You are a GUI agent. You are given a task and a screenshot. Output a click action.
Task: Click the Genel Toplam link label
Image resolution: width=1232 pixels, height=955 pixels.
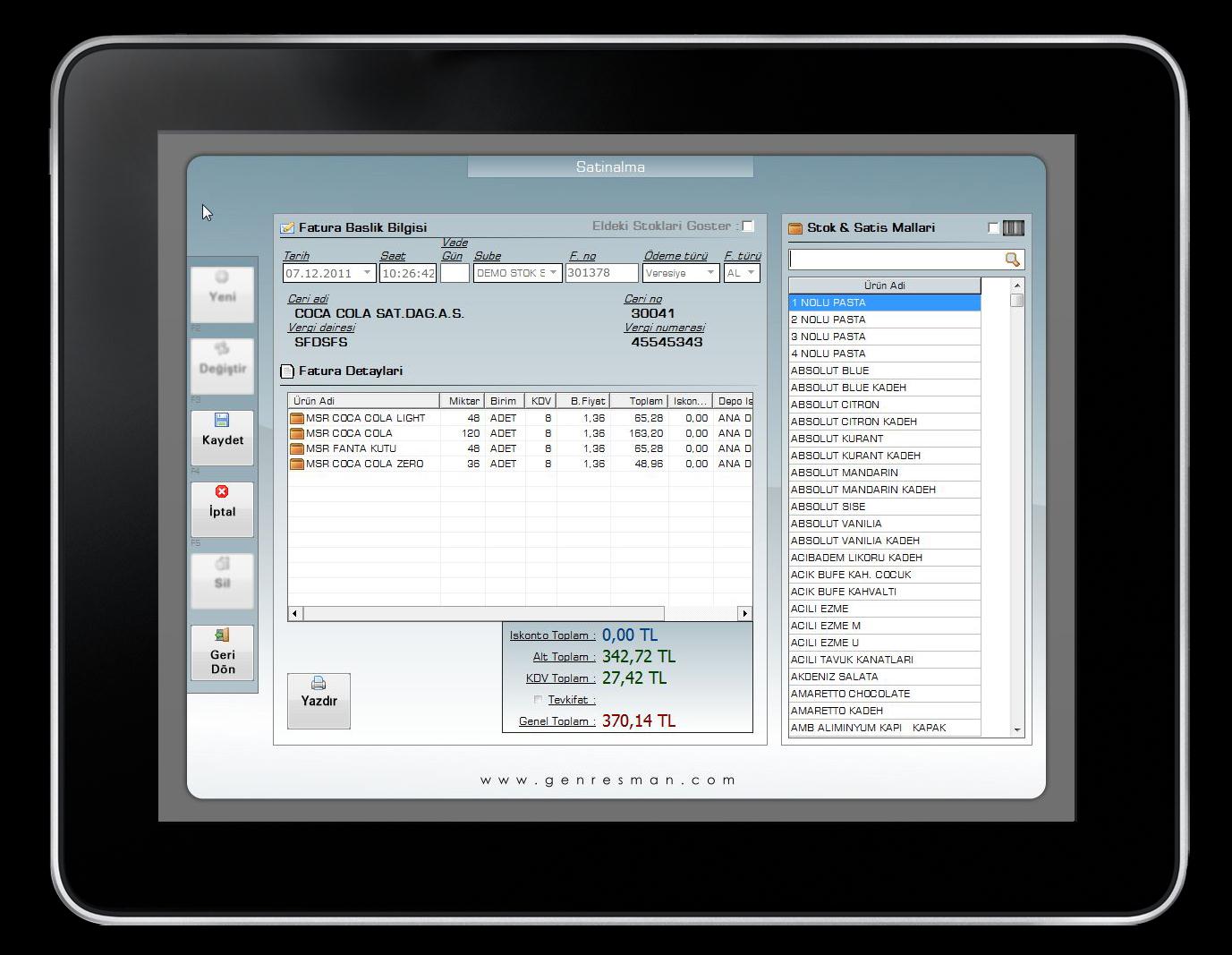click(x=557, y=721)
